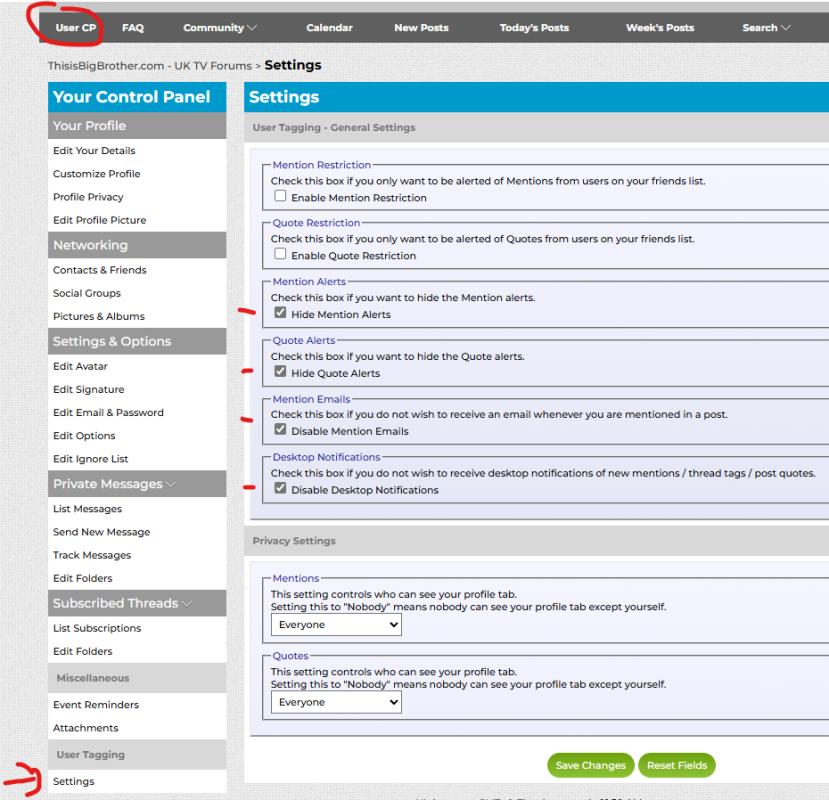Viewport: 829px width, 800px height.
Task: Collapse the Private Messages section
Action: tap(169, 485)
